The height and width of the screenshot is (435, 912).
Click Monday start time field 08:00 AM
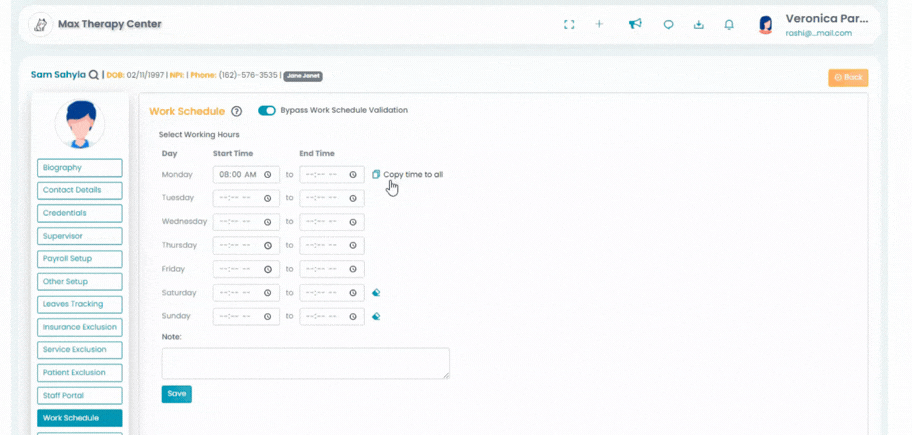[246, 174]
